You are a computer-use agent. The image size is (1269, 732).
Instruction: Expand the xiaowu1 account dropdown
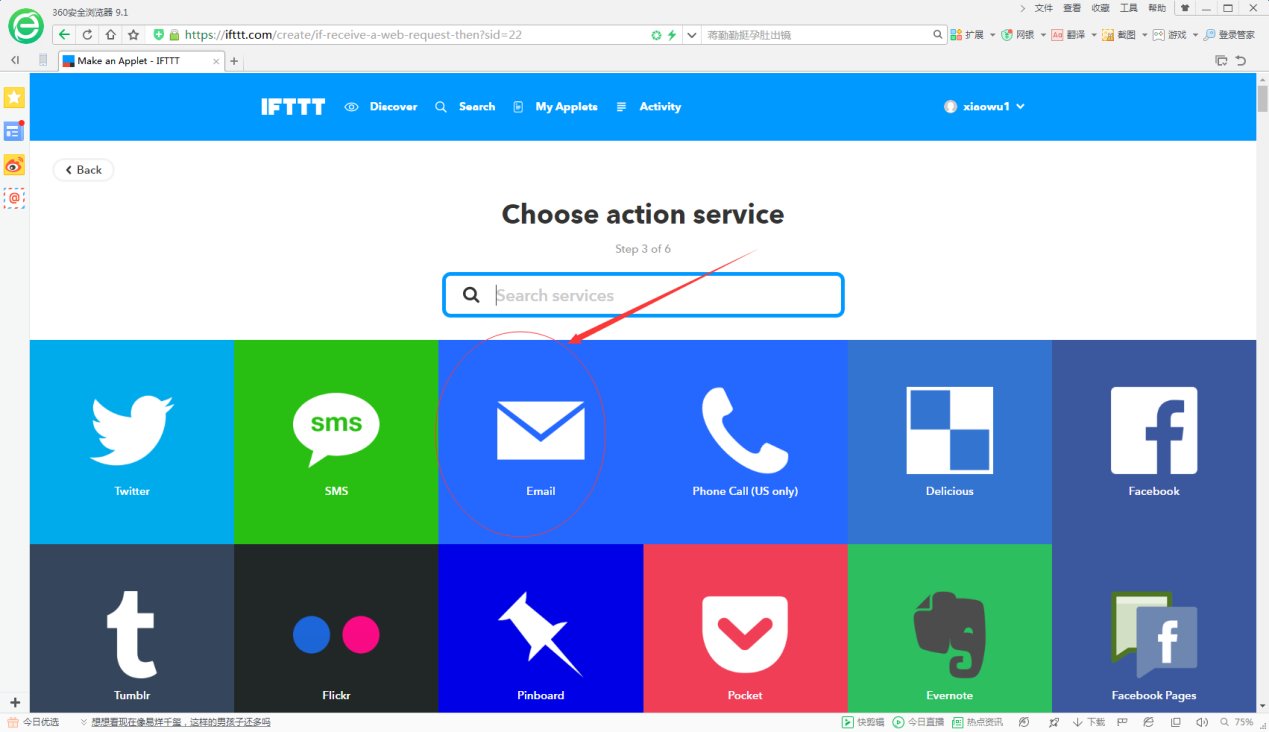click(x=985, y=107)
